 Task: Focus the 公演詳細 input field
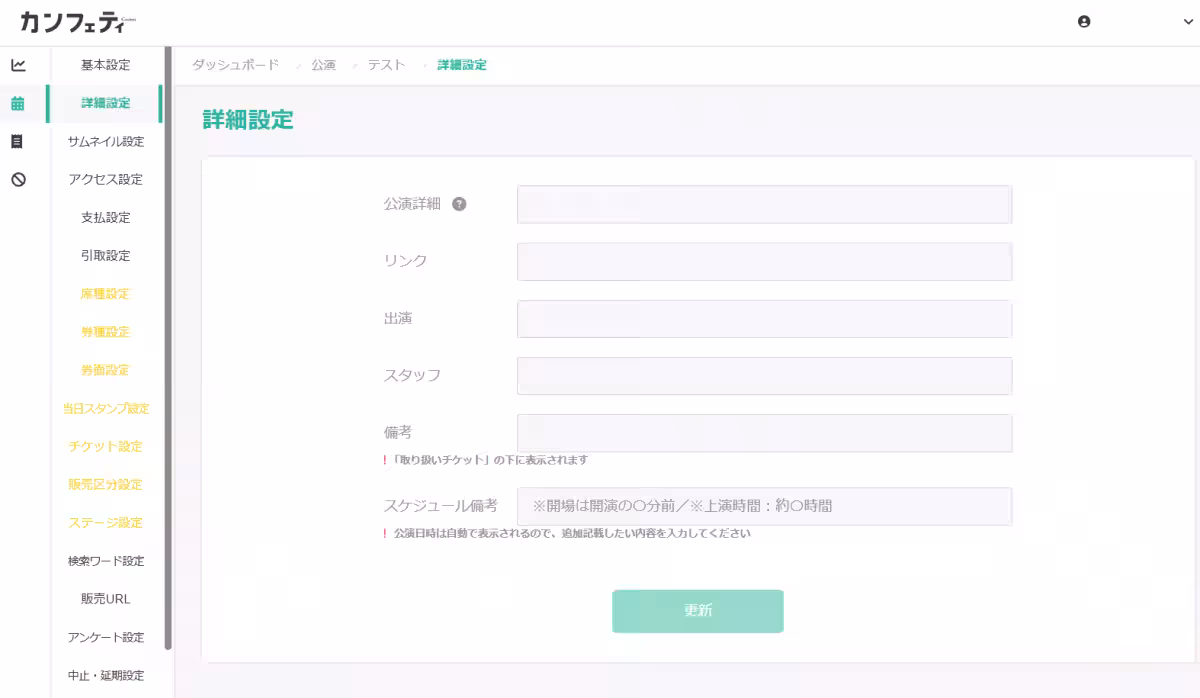(765, 204)
